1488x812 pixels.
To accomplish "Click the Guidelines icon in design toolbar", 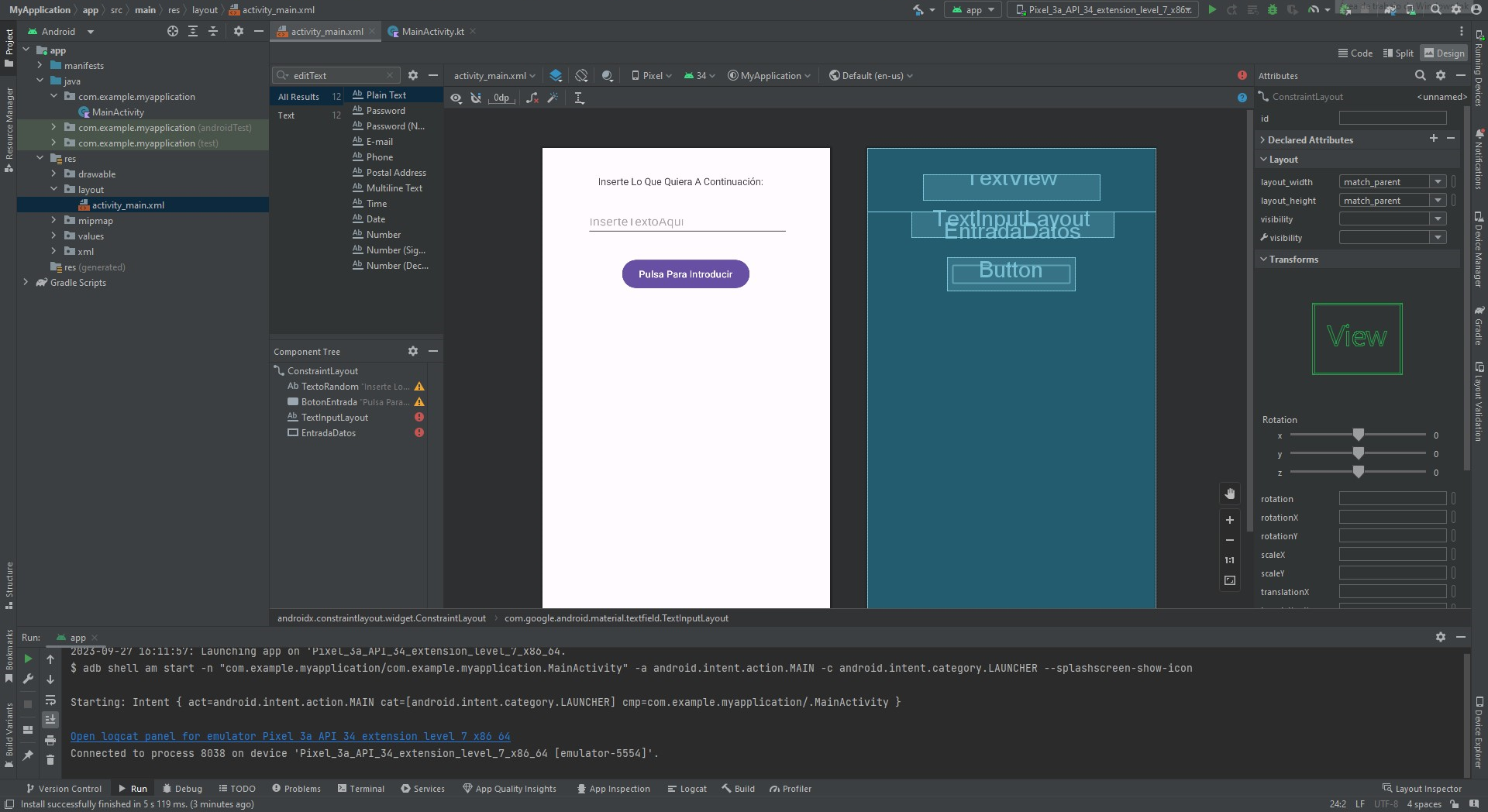I will pyautogui.click(x=579, y=98).
